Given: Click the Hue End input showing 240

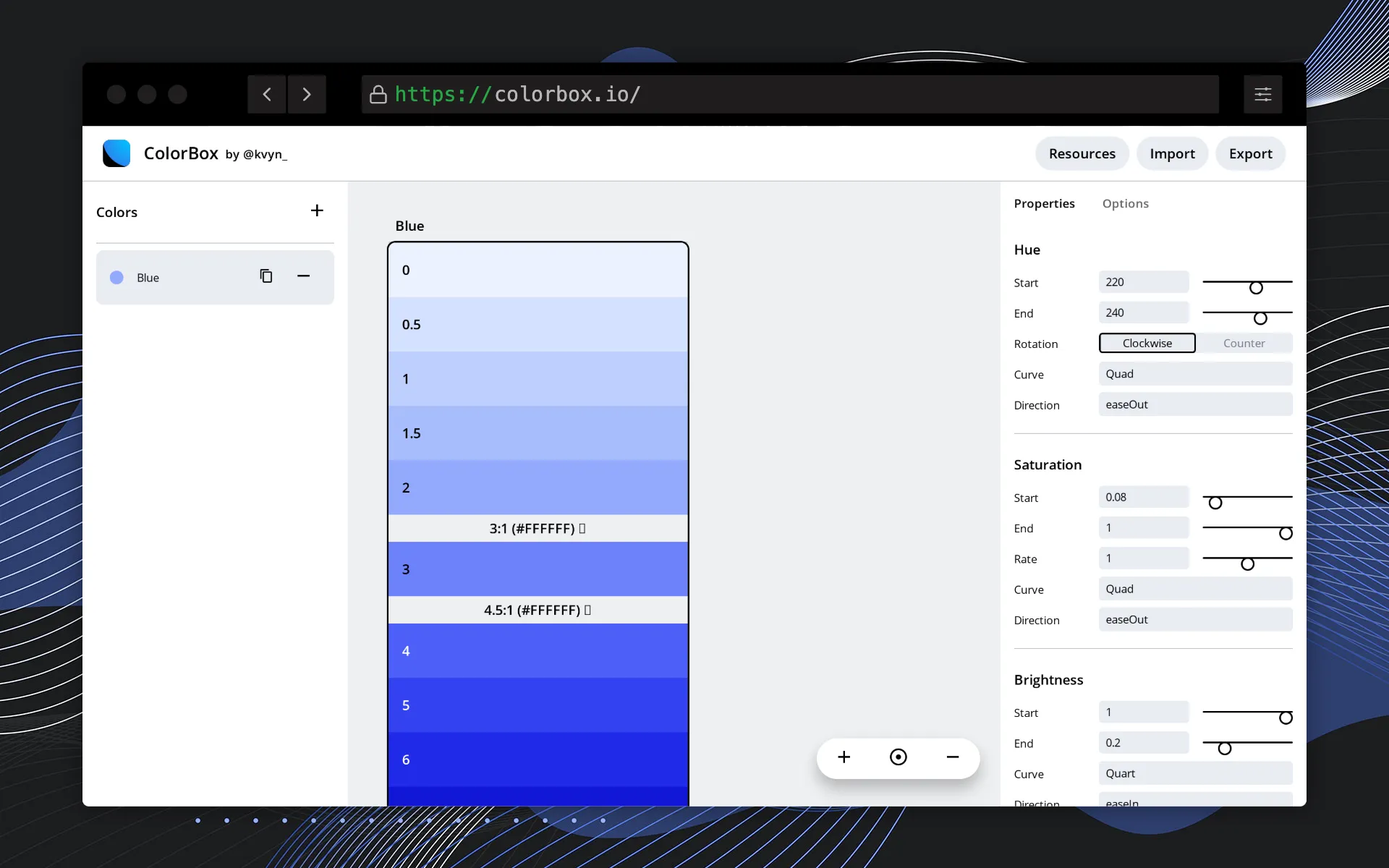Looking at the screenshot, I should click(1144, 312).
